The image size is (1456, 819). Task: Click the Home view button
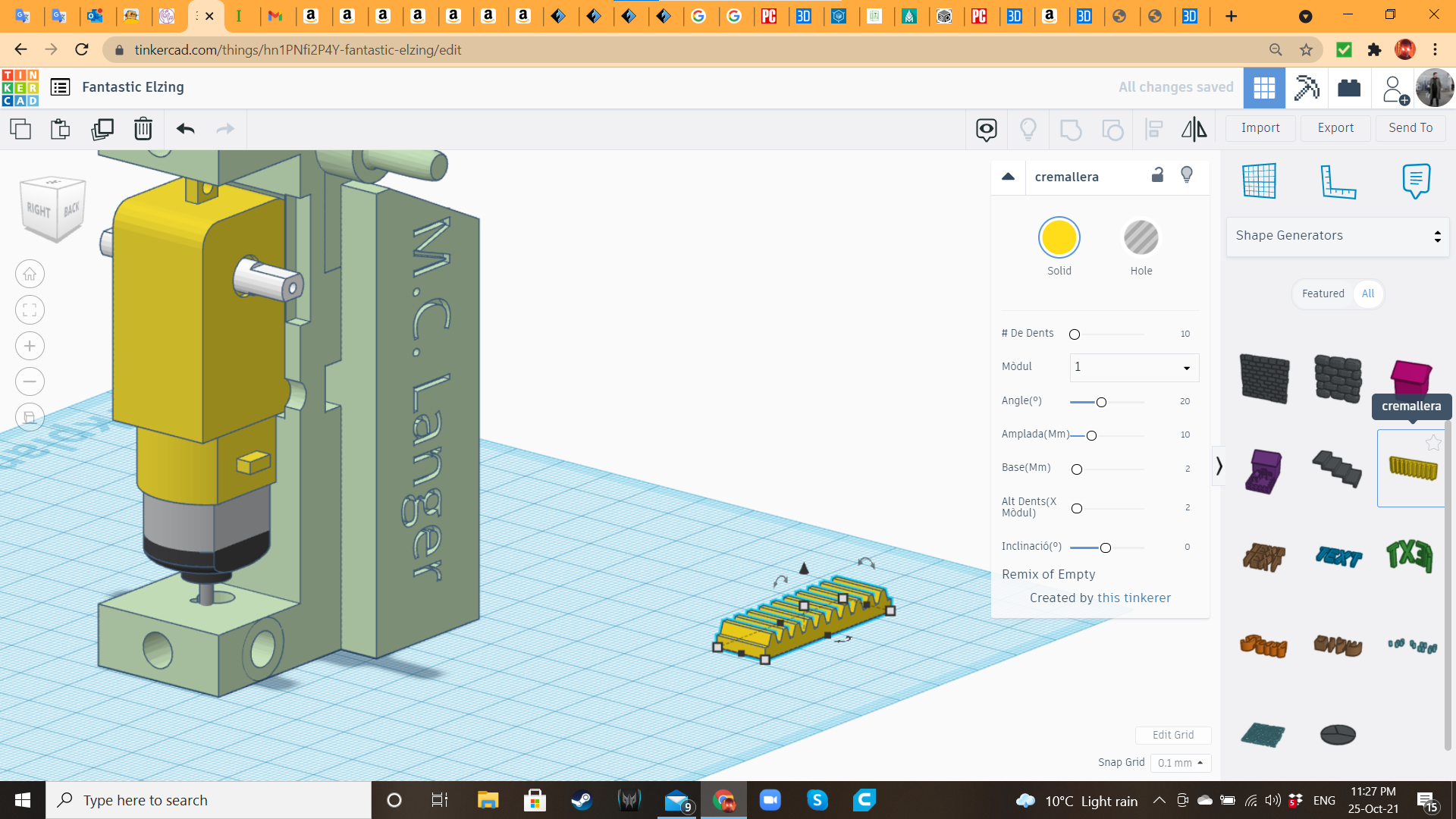pyautogui.click(x=30, y=274)
